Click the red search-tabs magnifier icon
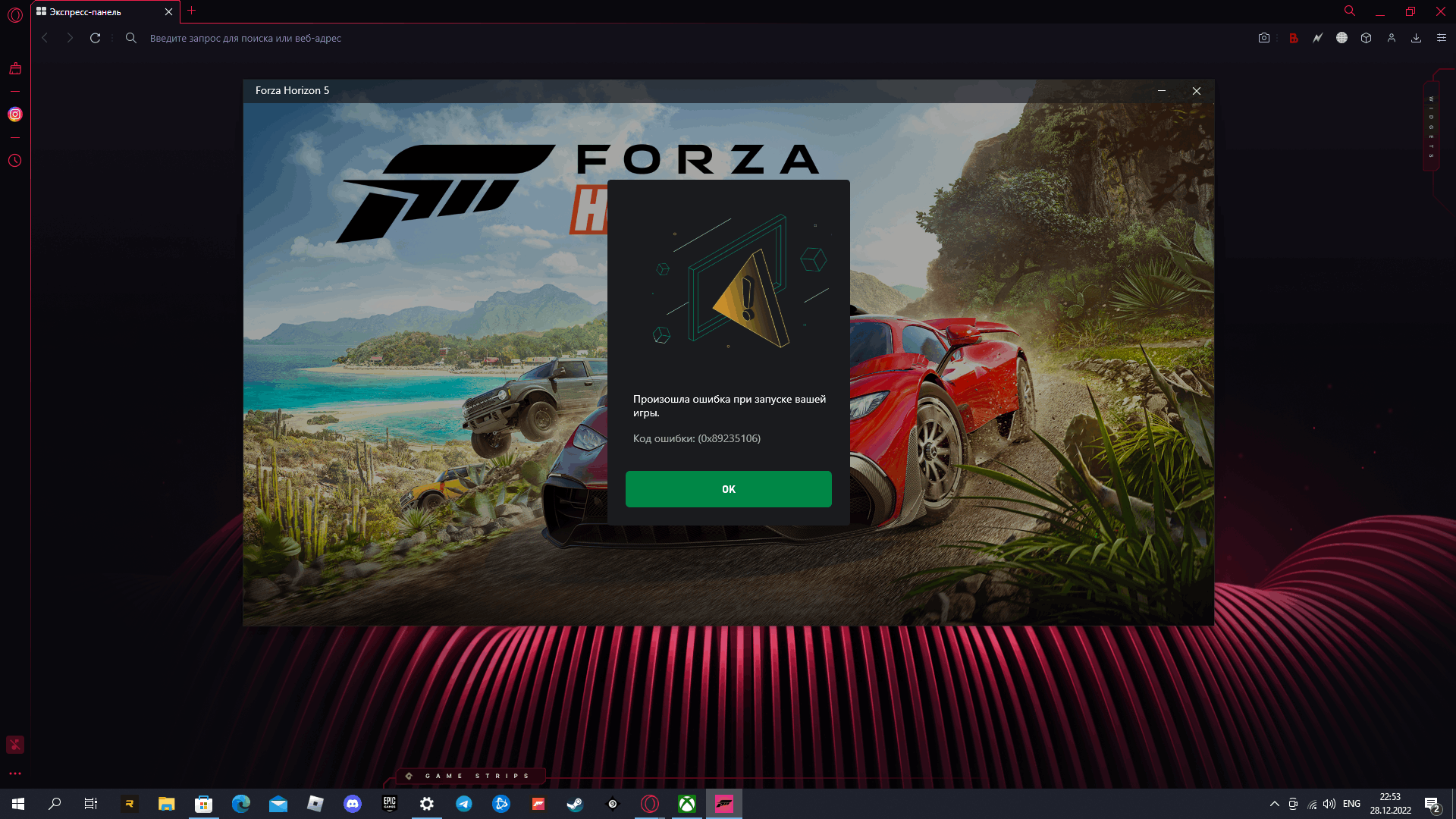 pos(1350,11)
